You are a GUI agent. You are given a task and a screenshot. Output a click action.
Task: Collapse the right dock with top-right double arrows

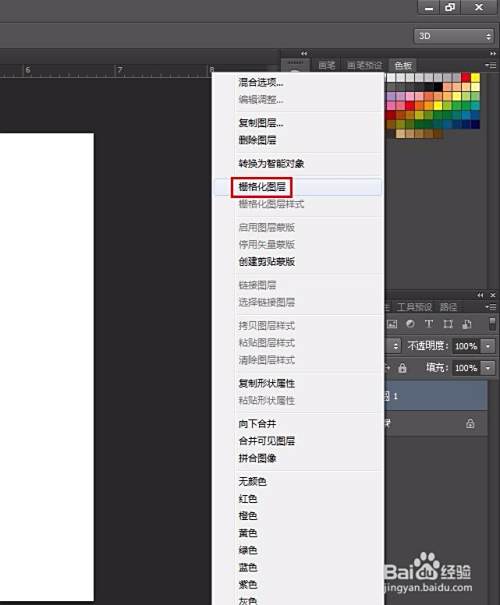click(x=493, y=53)
